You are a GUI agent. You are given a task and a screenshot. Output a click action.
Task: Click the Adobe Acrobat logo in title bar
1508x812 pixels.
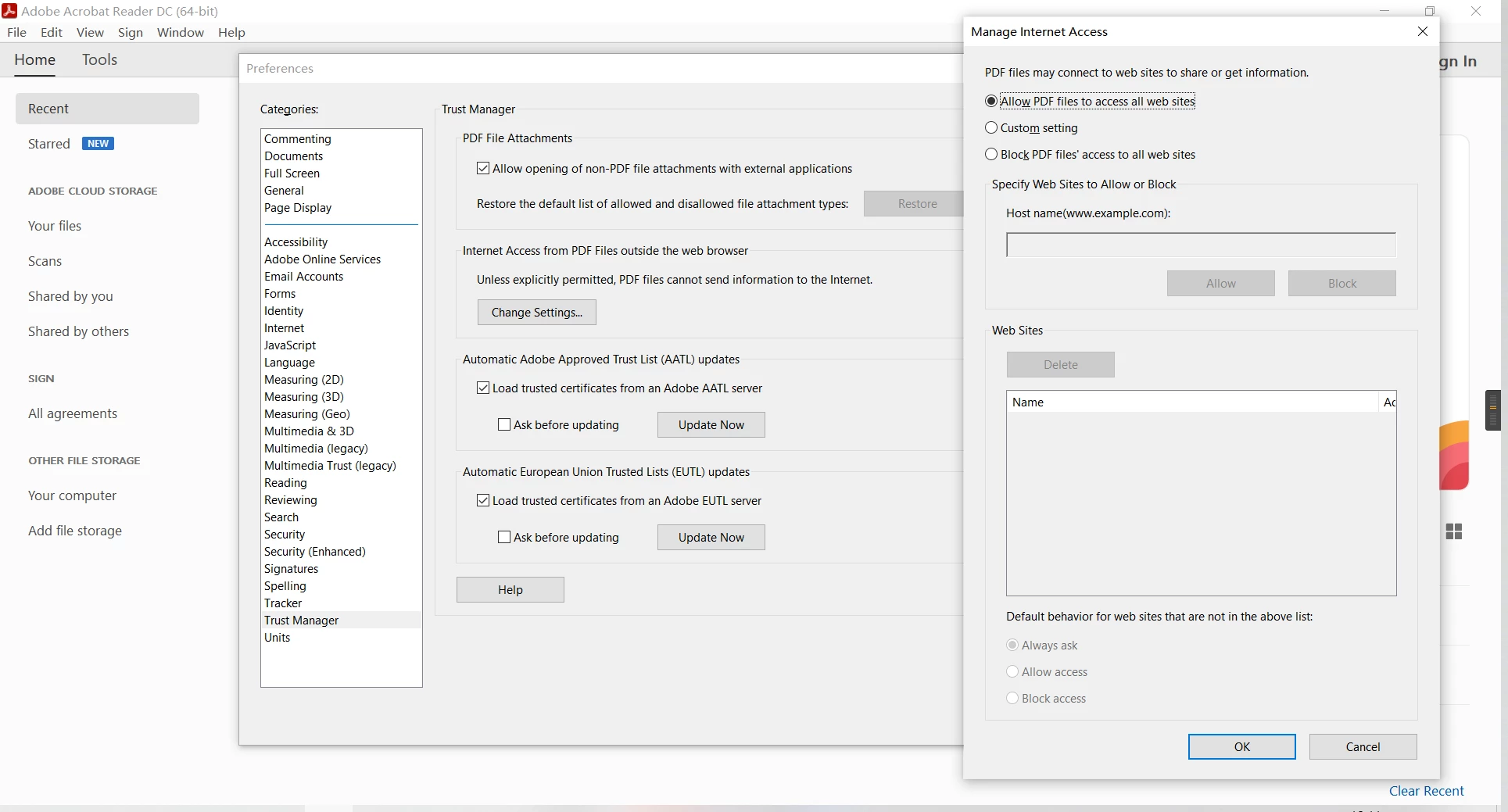9,11
